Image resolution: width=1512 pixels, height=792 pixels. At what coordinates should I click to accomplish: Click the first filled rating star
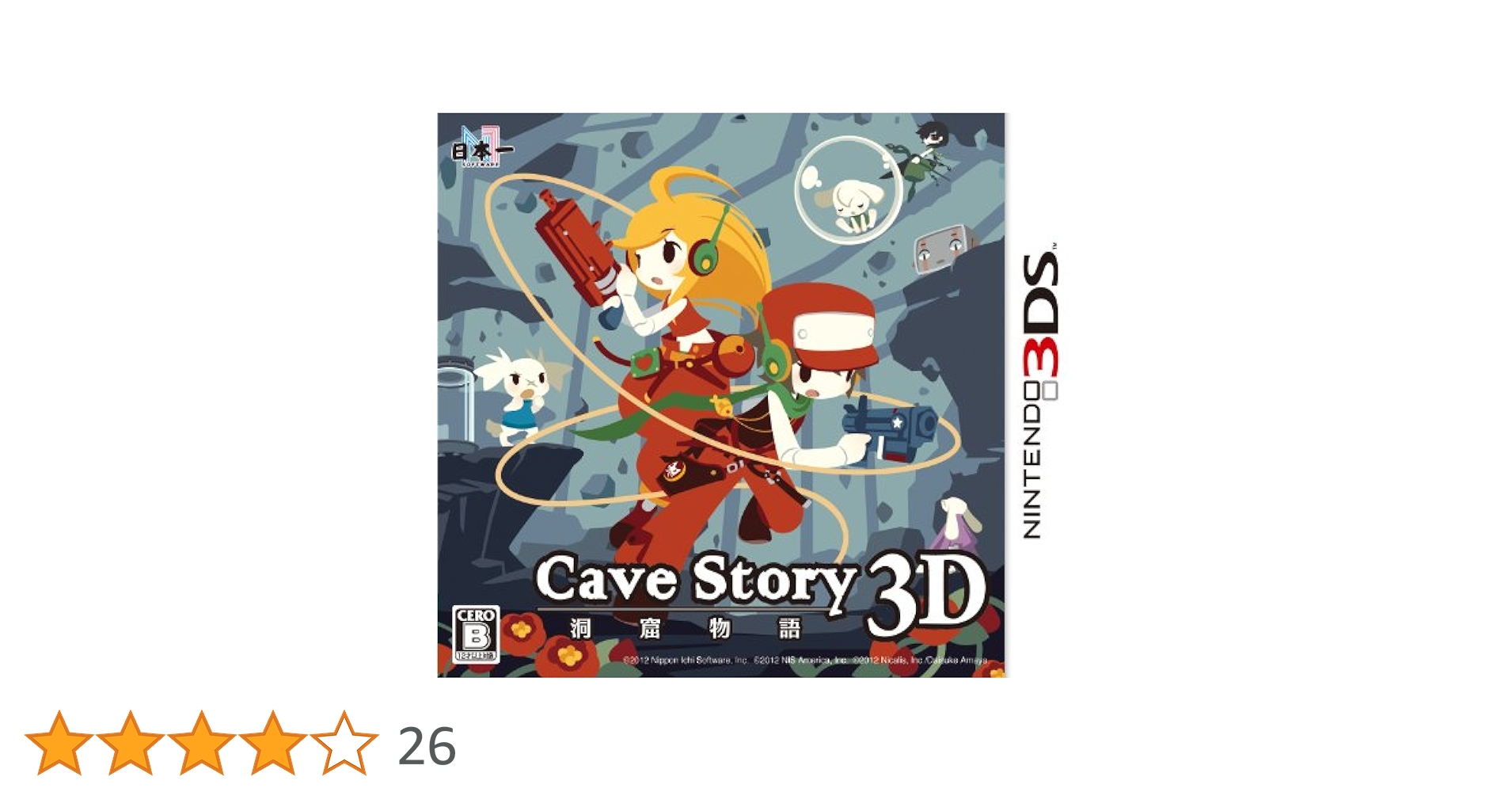pyautogui.click(x=59, y=743)
